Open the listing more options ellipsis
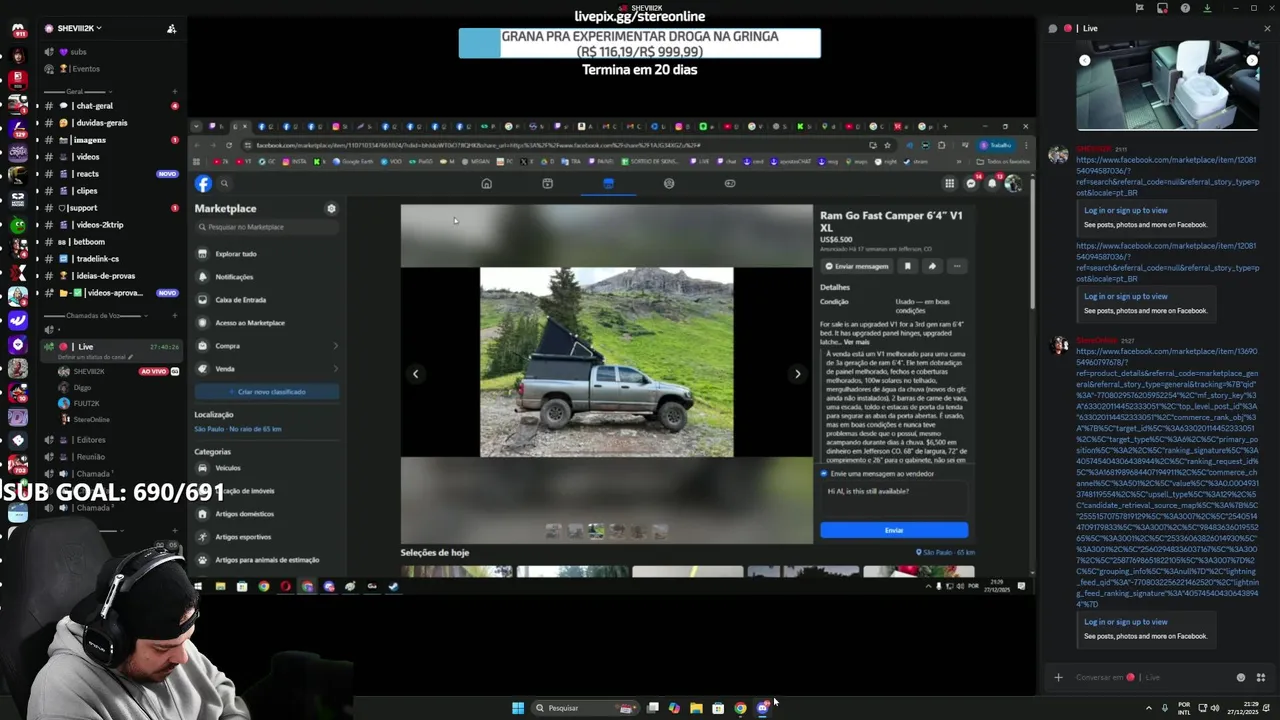The height and width of the screenshot is (720, 1280). [x=957, y=266]
